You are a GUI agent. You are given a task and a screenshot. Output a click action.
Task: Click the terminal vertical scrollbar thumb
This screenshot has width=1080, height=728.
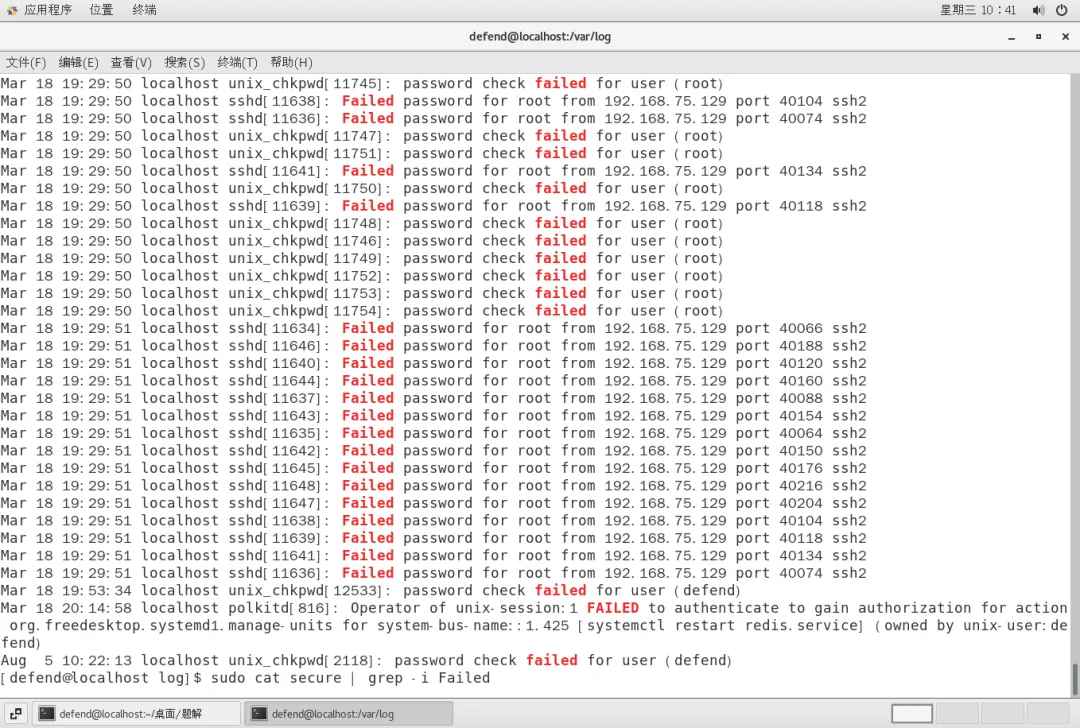click(1074, 679)
